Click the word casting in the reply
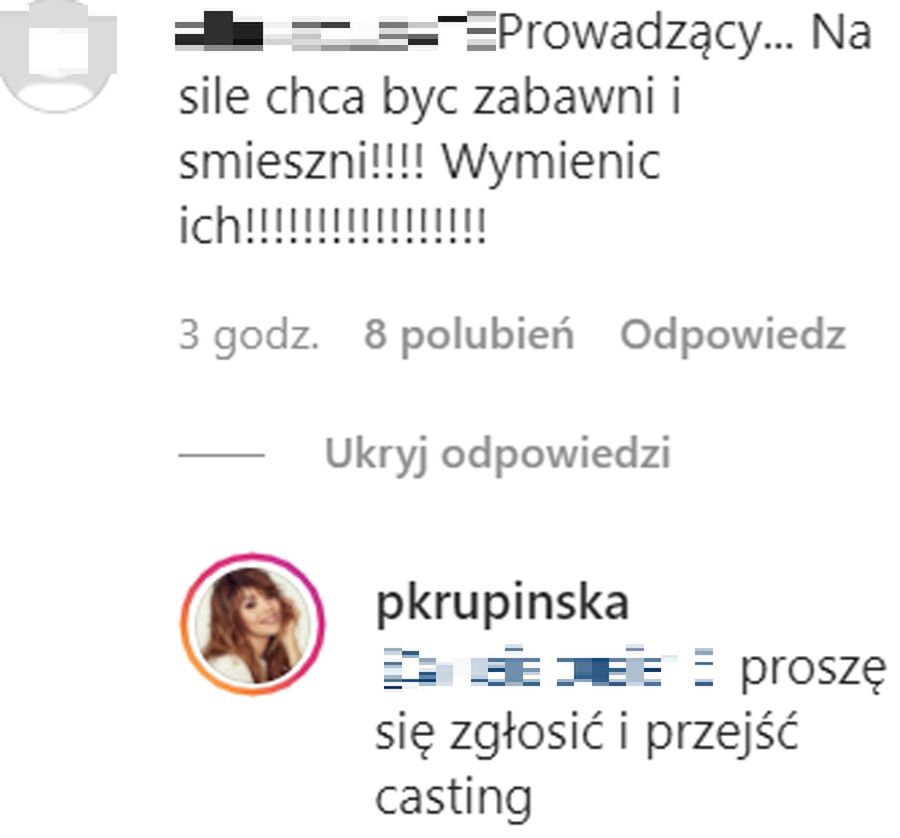This screenshot has width=900, height=838. [x=453, y=799]
